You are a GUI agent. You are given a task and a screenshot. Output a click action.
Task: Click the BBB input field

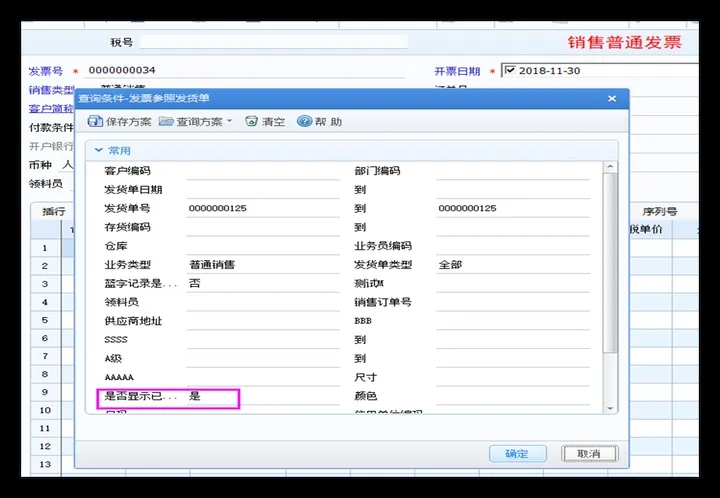[x=512, y=321]
